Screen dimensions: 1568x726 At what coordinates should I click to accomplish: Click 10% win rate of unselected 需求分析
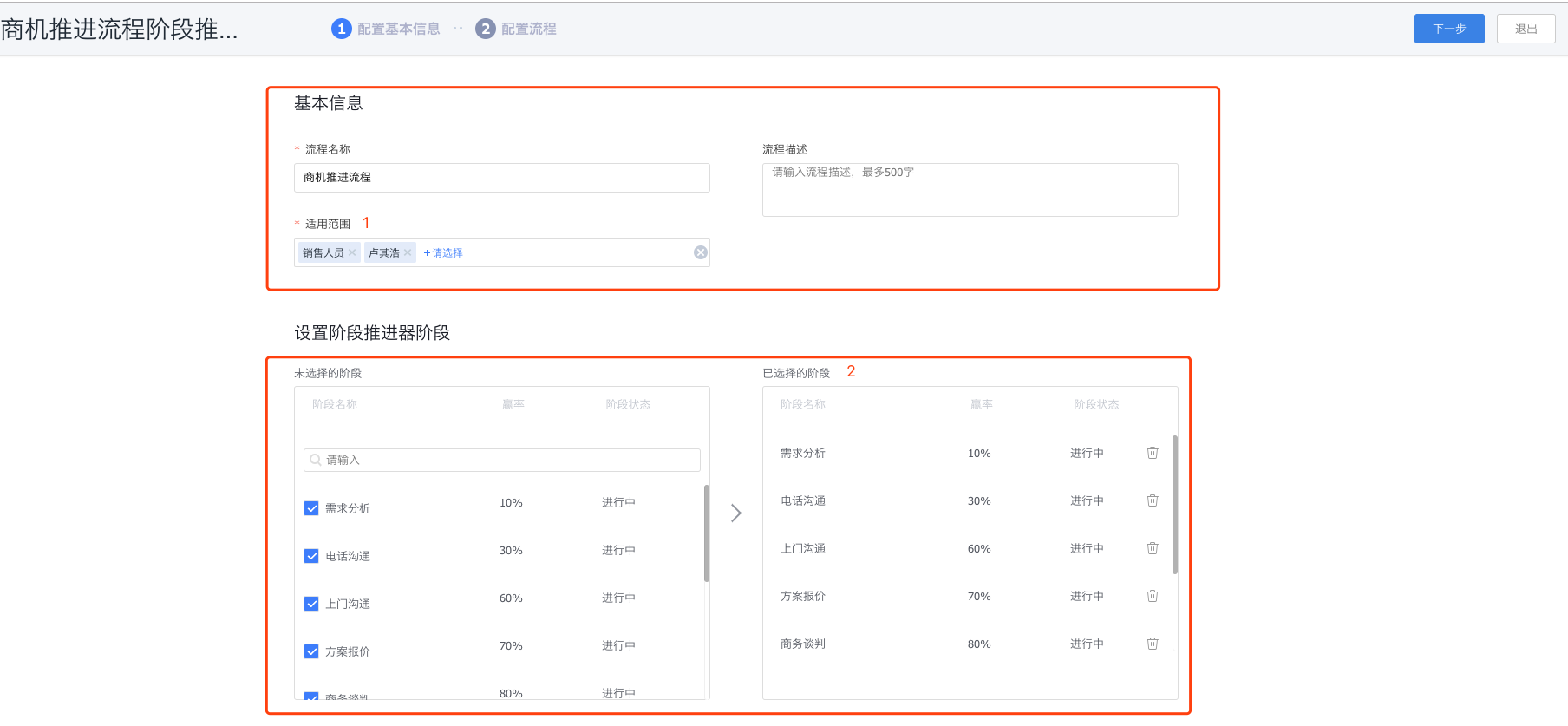tap(511, 503)
